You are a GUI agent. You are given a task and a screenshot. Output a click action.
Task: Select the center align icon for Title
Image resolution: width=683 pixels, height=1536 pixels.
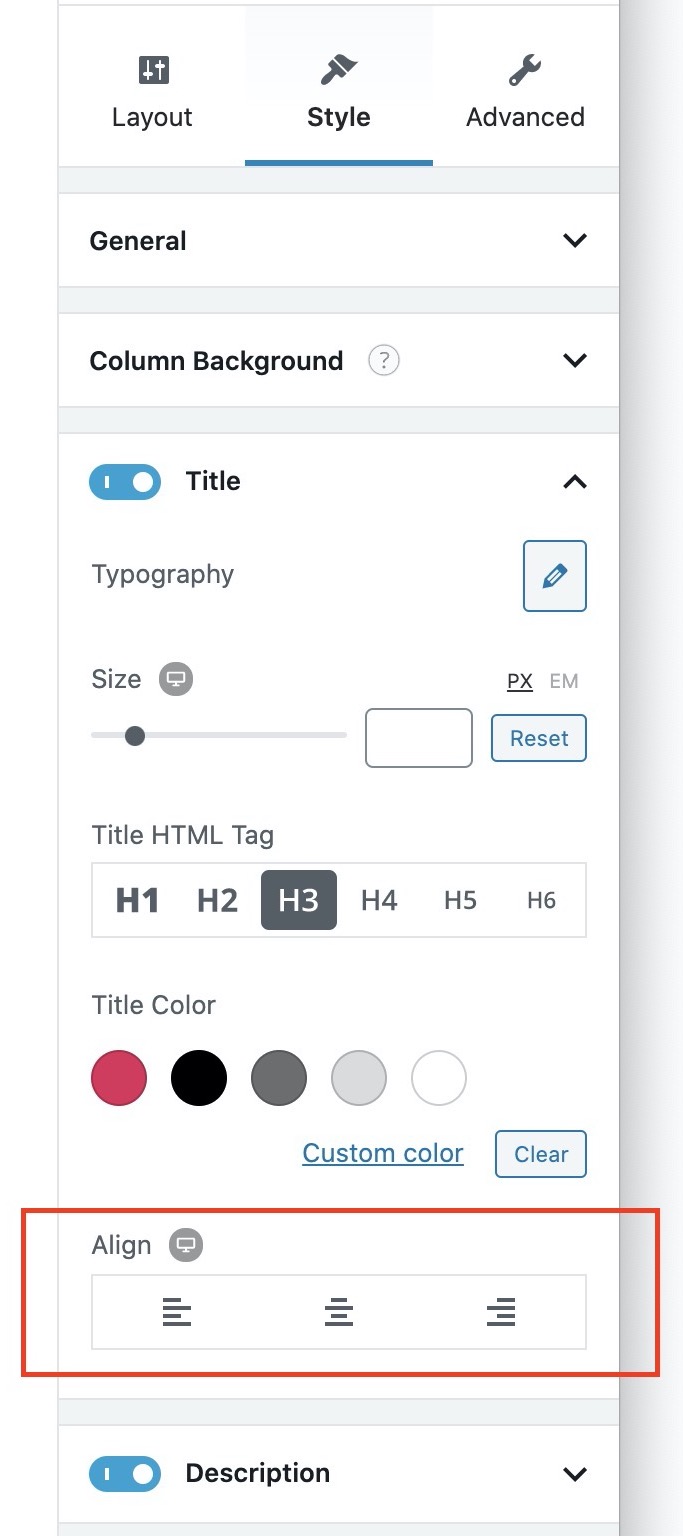pos(338,1312)
